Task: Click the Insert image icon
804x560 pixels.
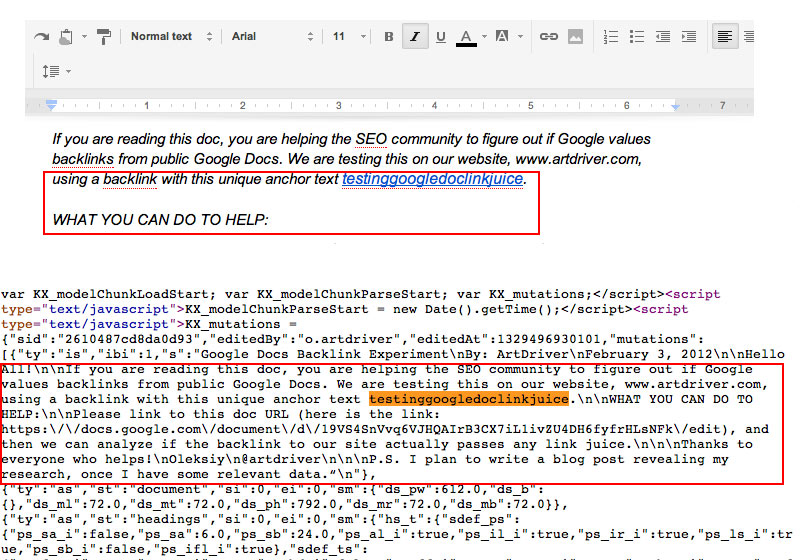Action: point(575,36)
